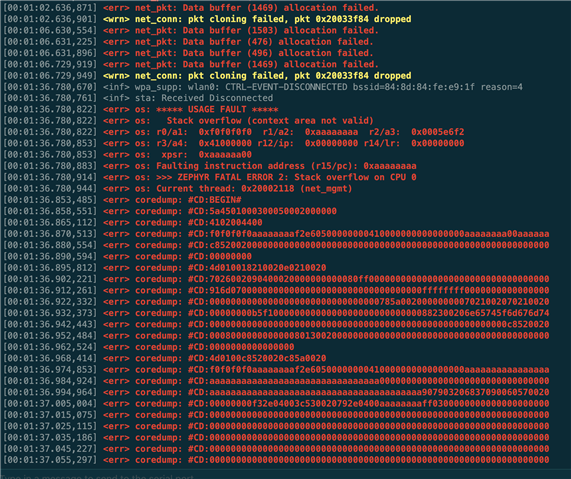Click the coredump #CD:00000000 short line
571x479 pixels.
(127, 256)
